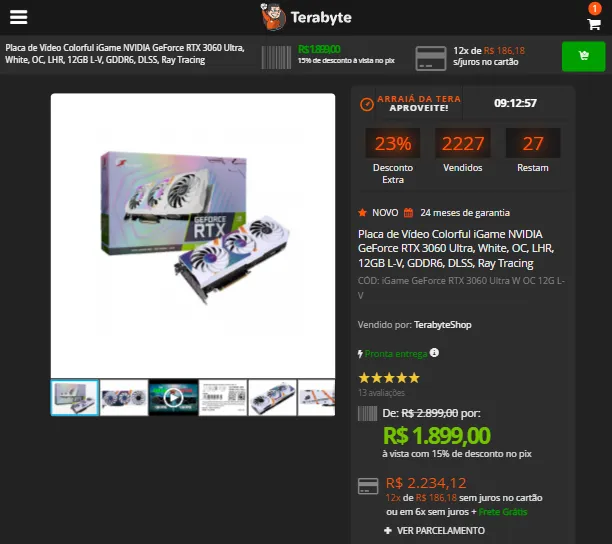Select the first product box thumbnail
The height and width of the screenshot is (544, 612).
(x=75, y=398)
